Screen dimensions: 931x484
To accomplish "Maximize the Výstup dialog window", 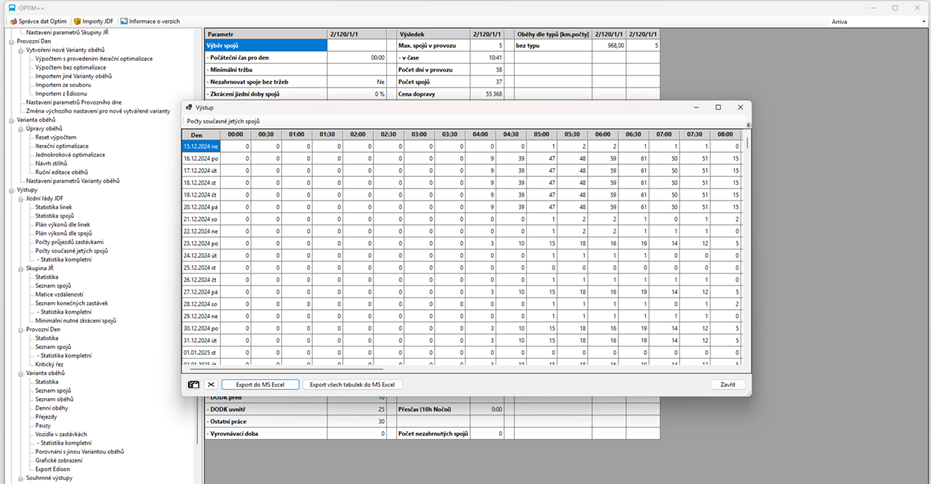I will pos(717,107).
